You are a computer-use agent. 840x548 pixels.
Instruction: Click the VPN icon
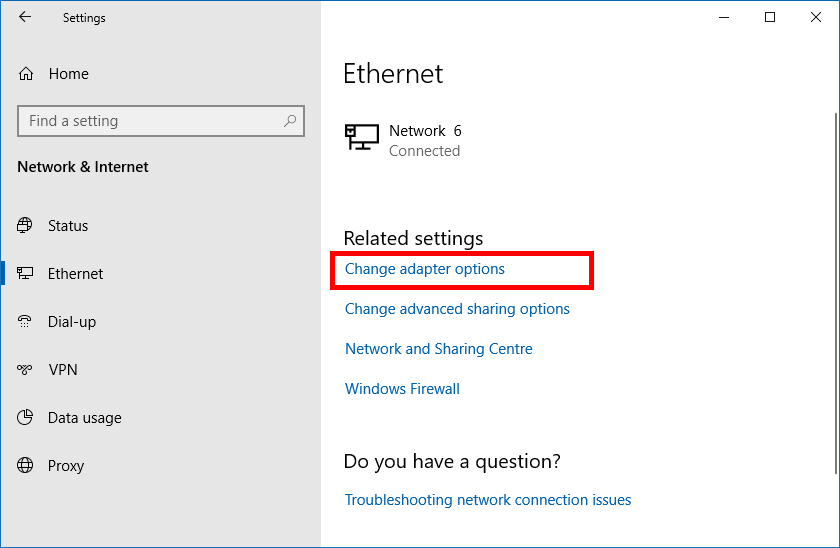[26, 370]
